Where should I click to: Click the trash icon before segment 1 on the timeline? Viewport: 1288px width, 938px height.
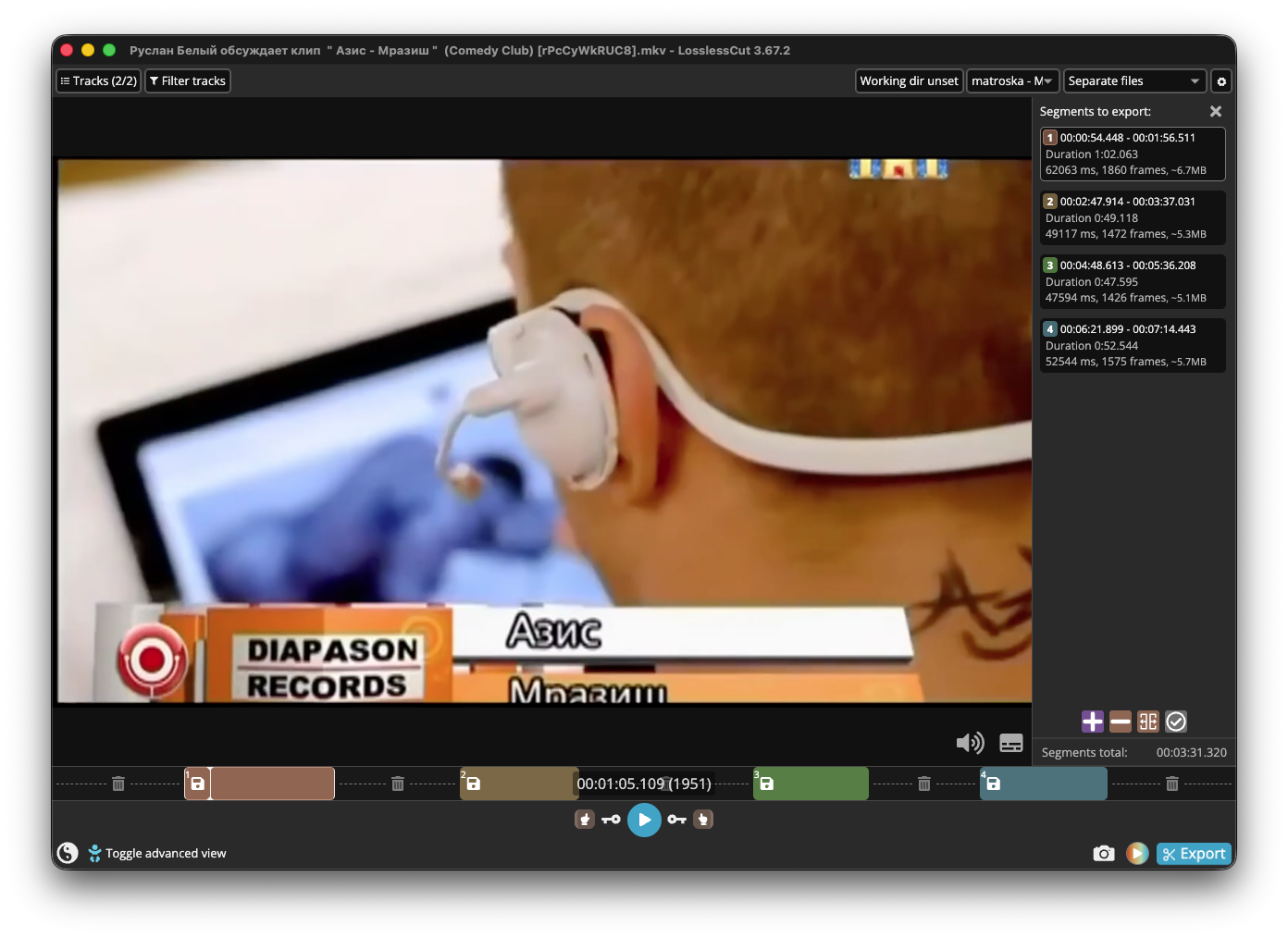click(x=118, y=784)
